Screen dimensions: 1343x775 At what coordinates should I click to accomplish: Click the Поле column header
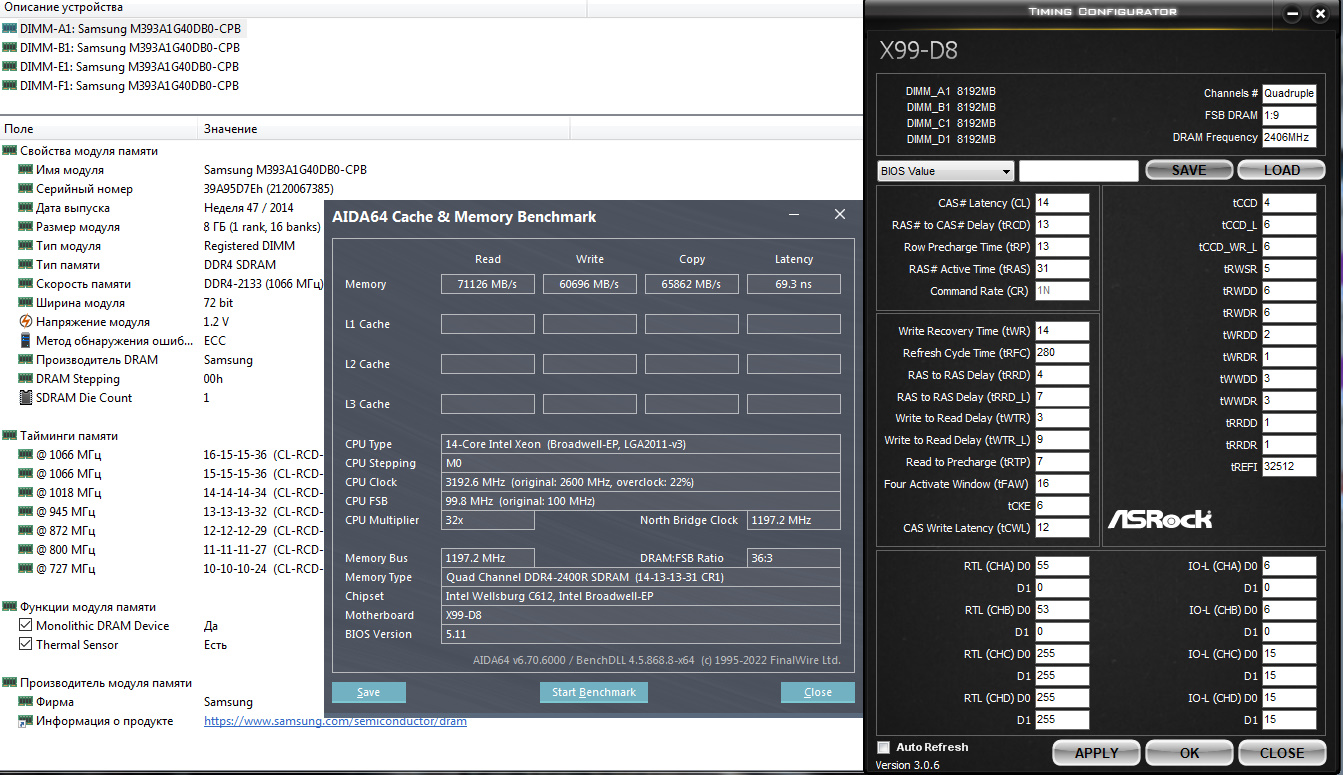click(100, 129)
